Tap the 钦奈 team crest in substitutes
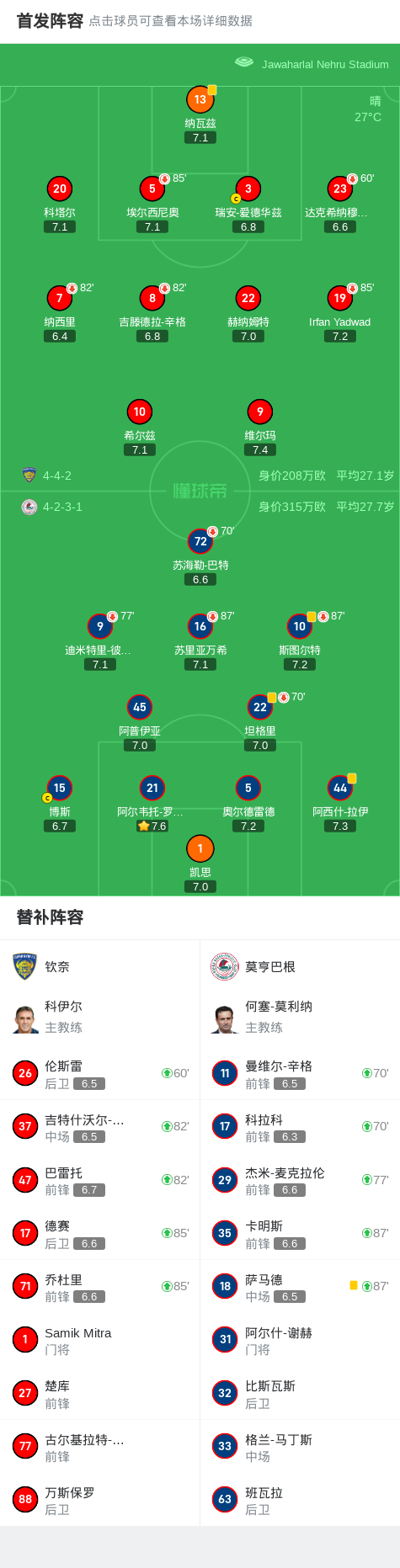The width and height of the screenshot is (400, 1568). click(25, 966)
